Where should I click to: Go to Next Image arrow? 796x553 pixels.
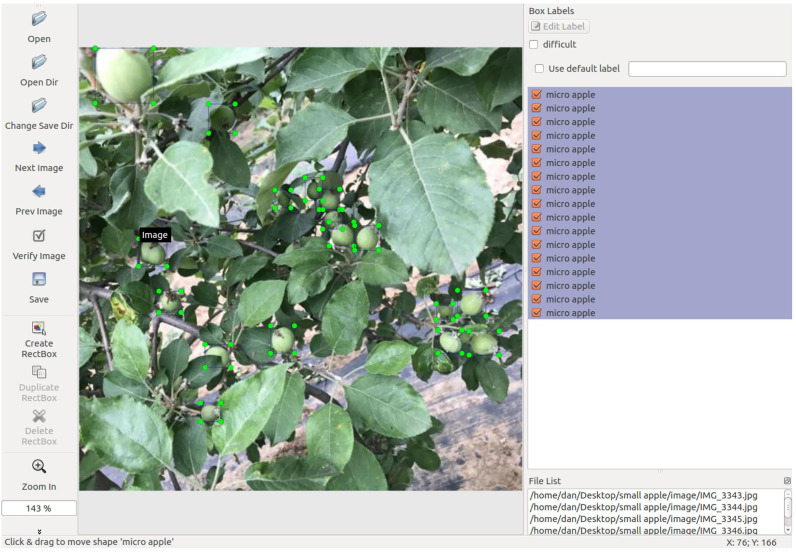tap(39, 148)
